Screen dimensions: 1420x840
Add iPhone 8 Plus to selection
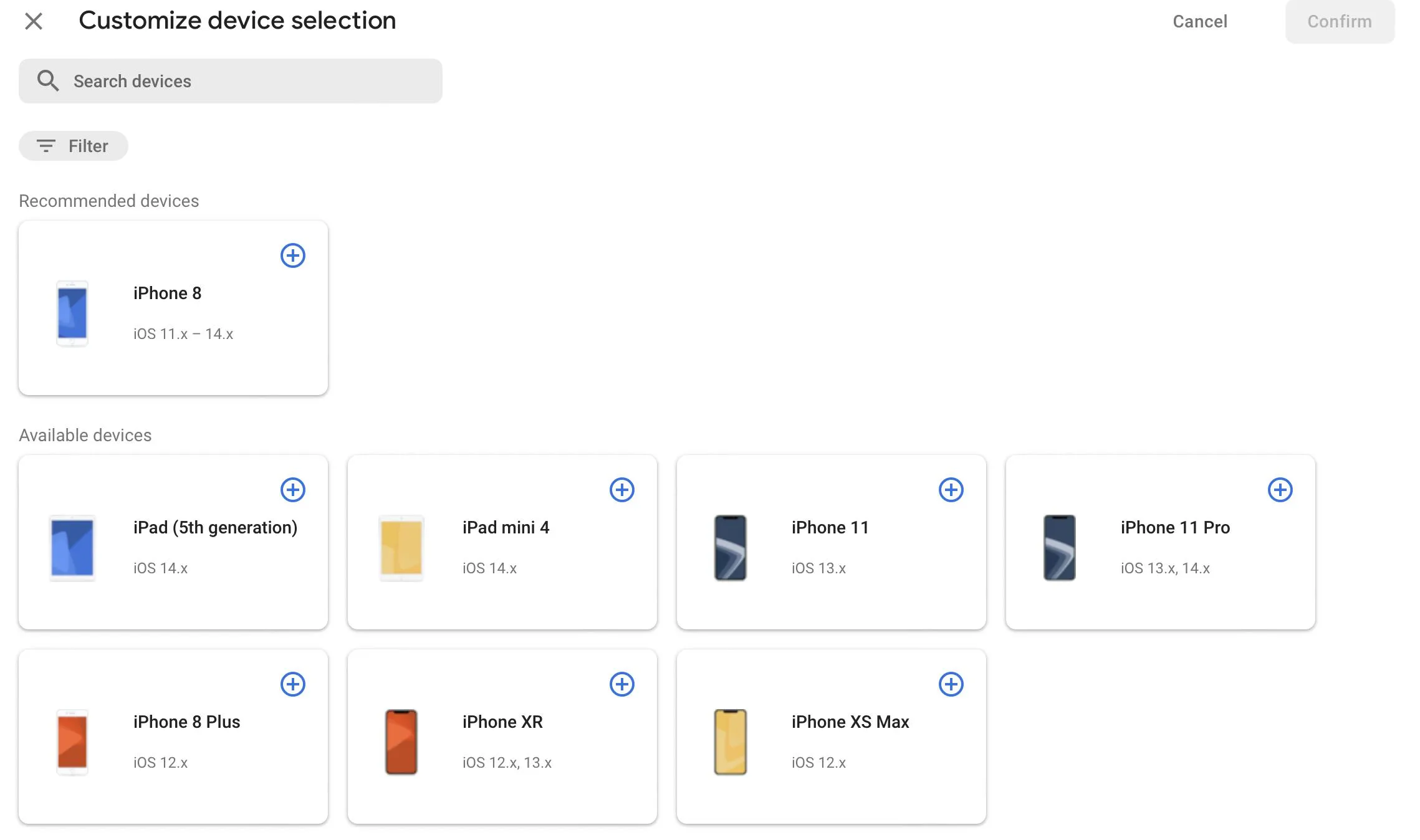(292, 684)
